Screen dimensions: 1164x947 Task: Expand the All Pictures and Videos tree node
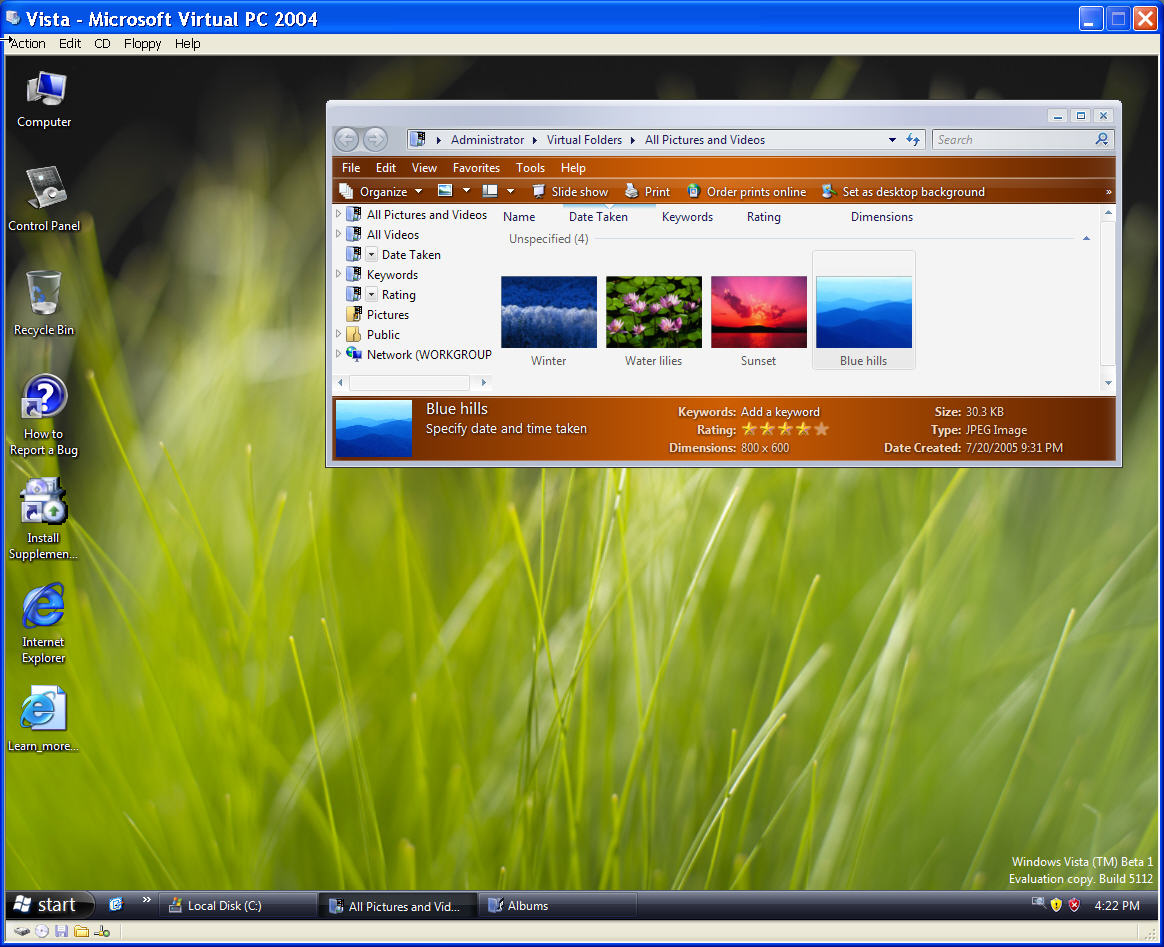point(339,214)
